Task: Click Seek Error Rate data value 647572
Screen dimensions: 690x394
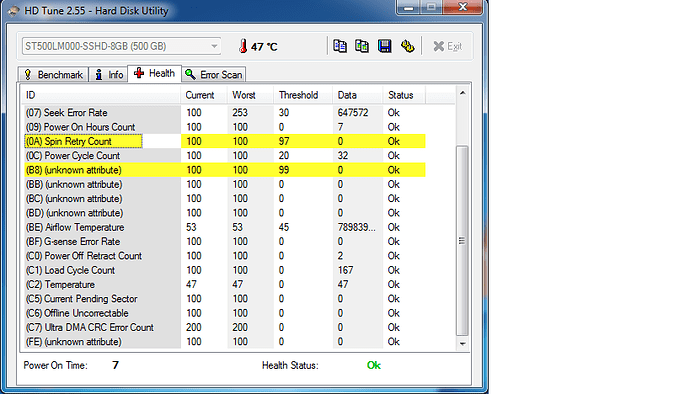Action: tap(353, 113)
